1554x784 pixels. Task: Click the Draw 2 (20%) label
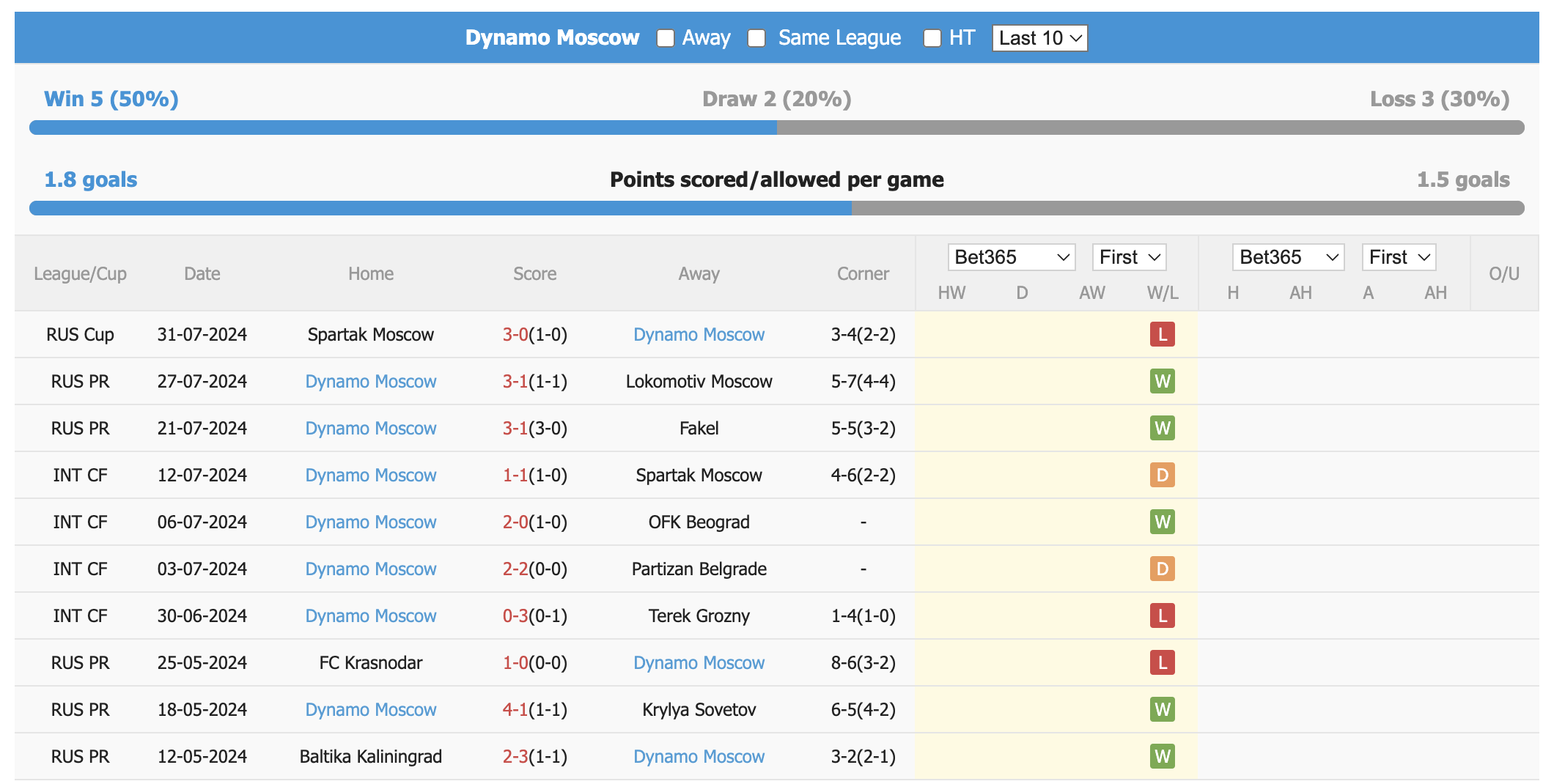point(777,99)
